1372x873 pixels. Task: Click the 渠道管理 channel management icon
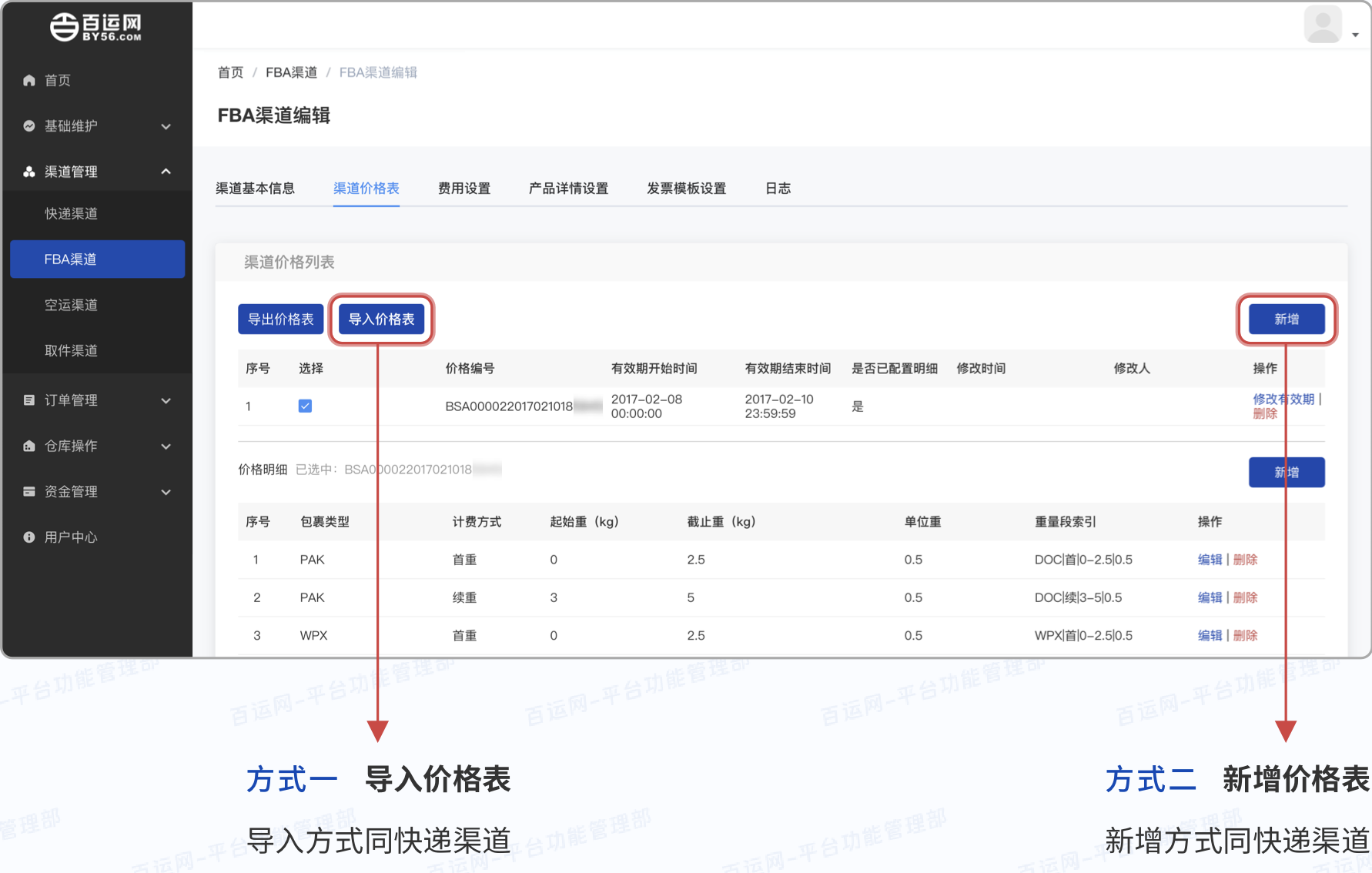[x=28, y=172]
